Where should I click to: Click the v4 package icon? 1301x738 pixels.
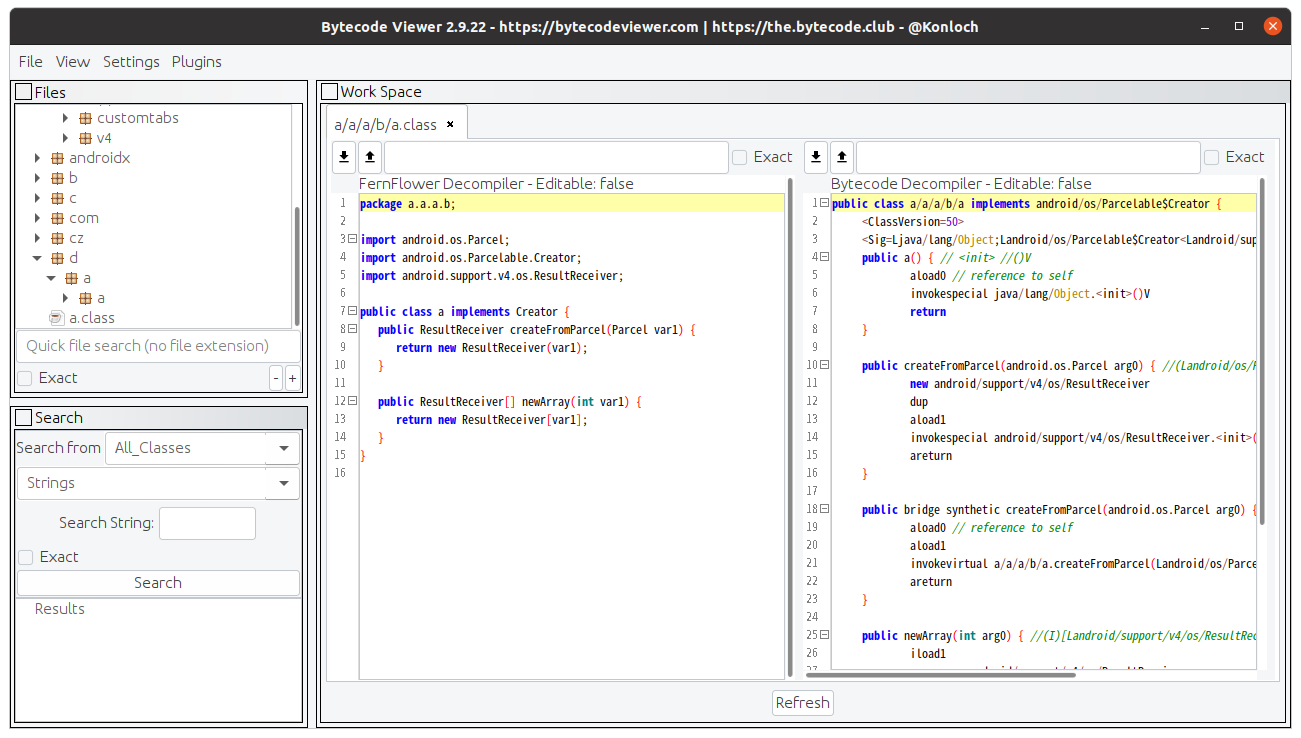[x=85, y=138]
